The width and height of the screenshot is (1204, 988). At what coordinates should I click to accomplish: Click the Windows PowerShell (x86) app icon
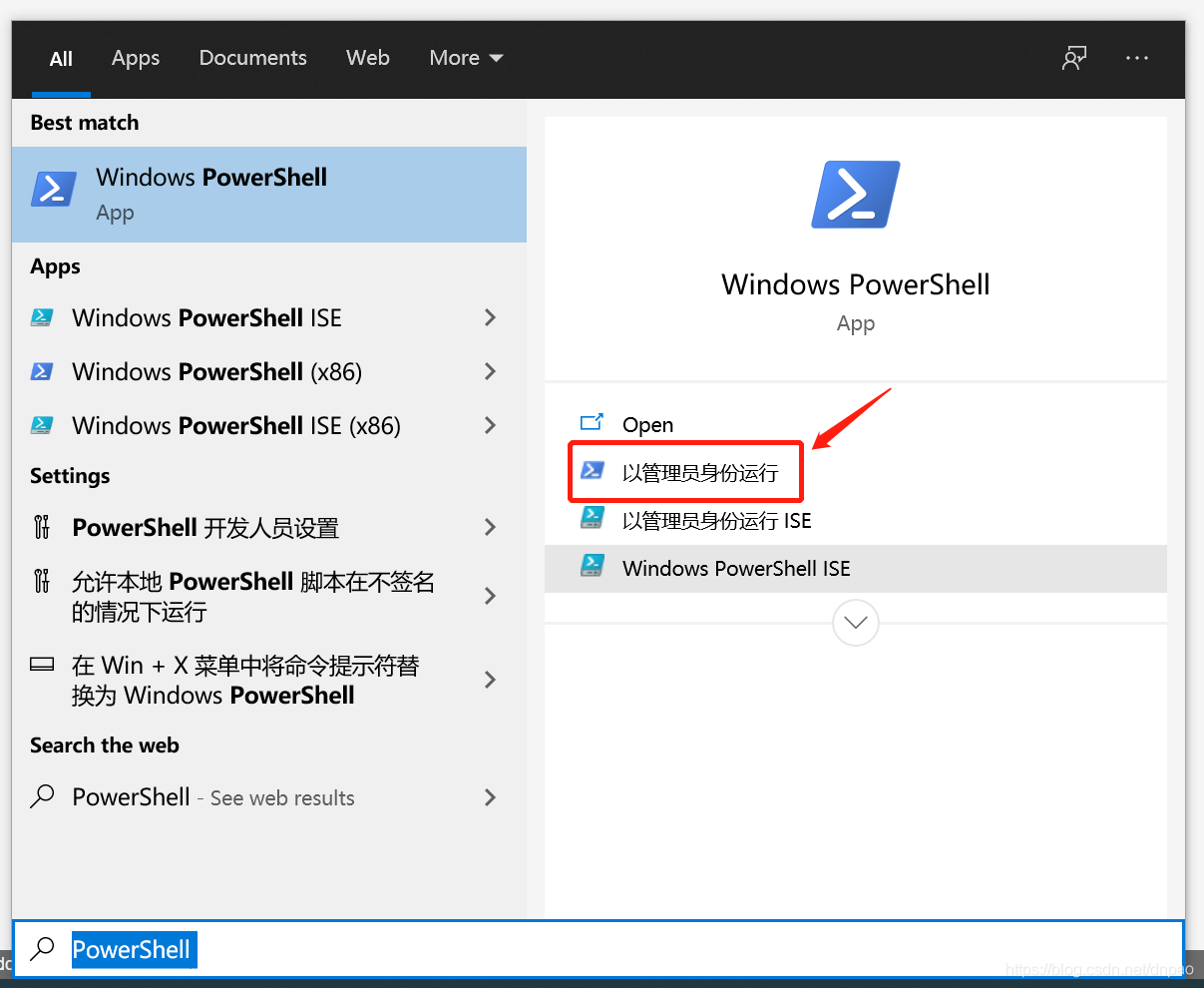pos(42,371)
